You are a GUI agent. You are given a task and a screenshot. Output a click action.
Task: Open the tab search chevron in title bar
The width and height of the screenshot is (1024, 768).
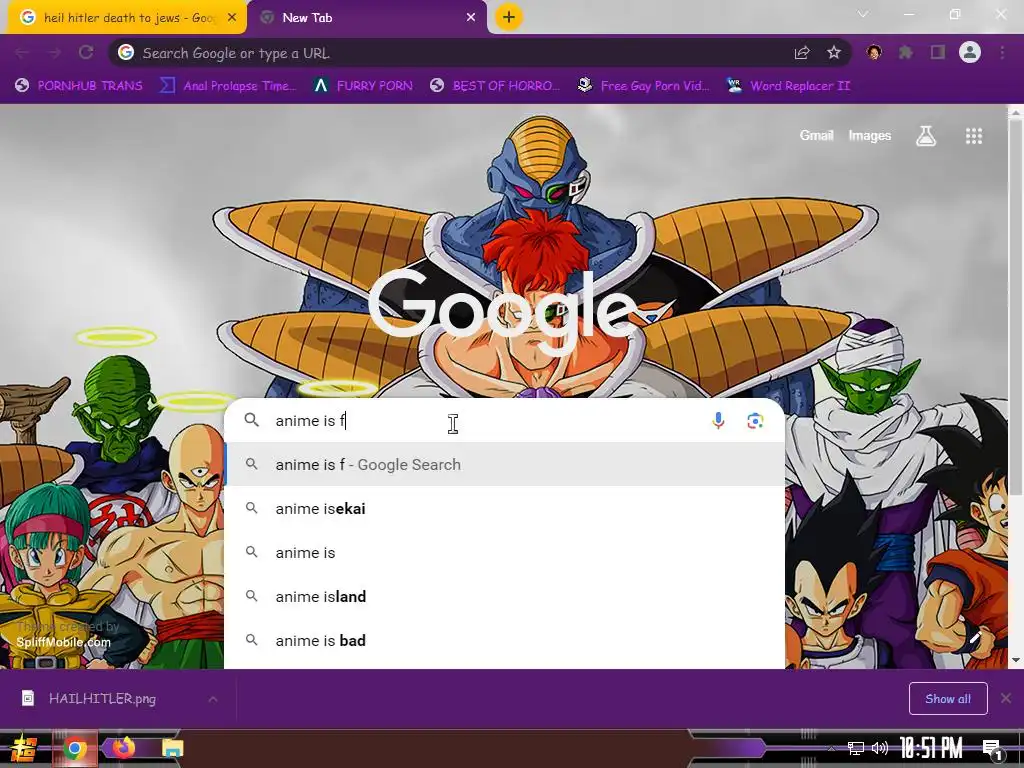pos(863,14)
